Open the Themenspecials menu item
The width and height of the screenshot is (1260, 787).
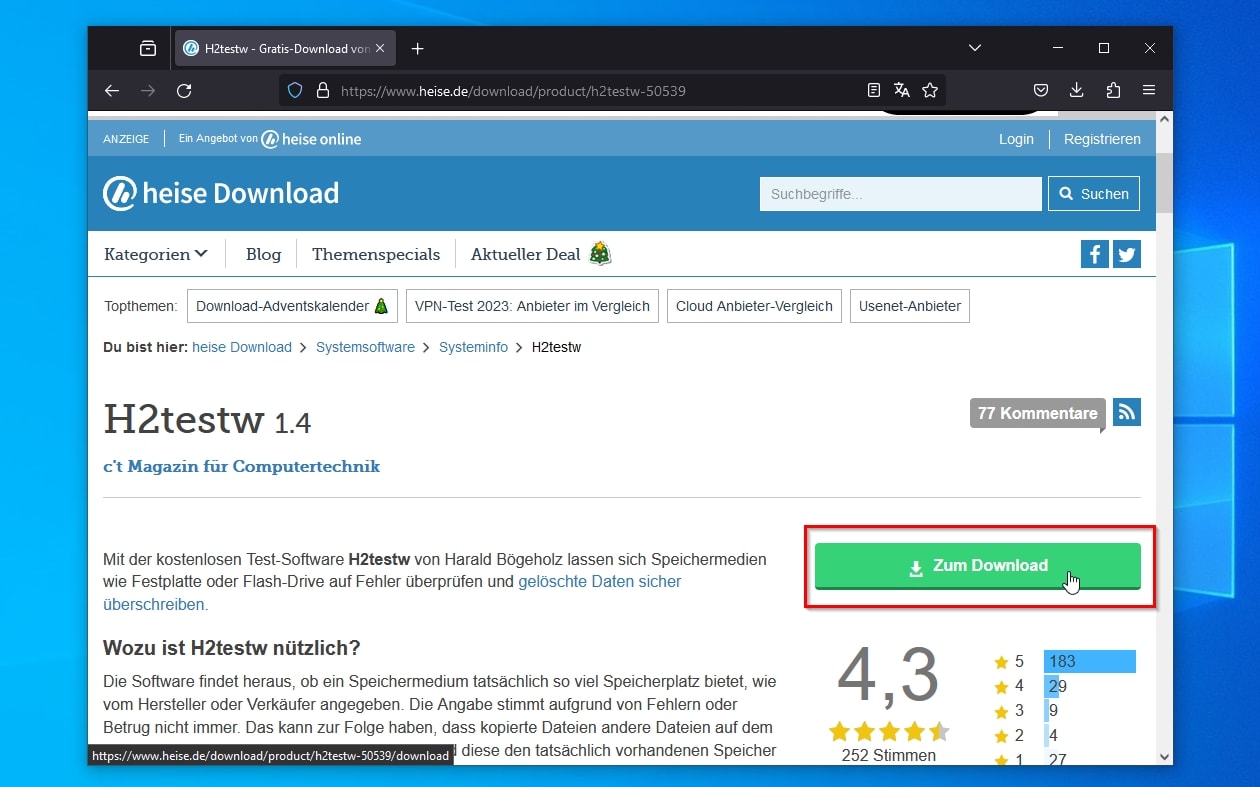tap(376, 254)
